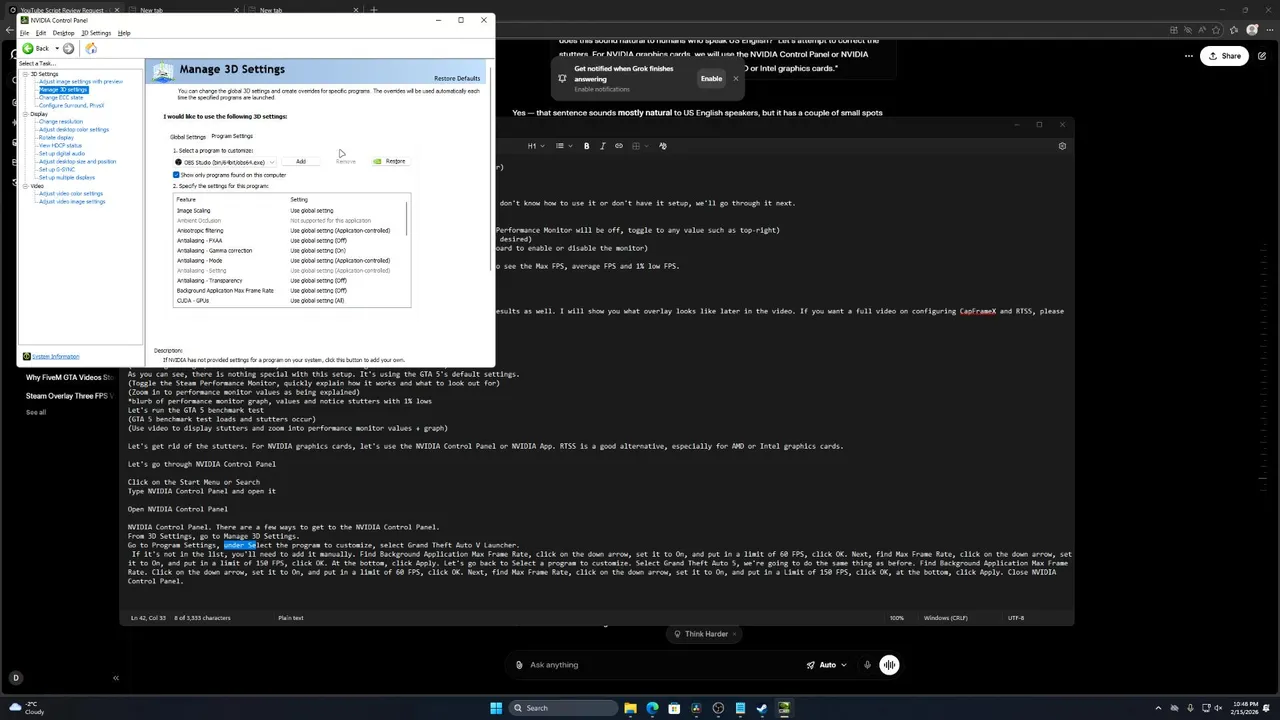Toggle Bold formatting in Notepad toolbar

(587, 146)
